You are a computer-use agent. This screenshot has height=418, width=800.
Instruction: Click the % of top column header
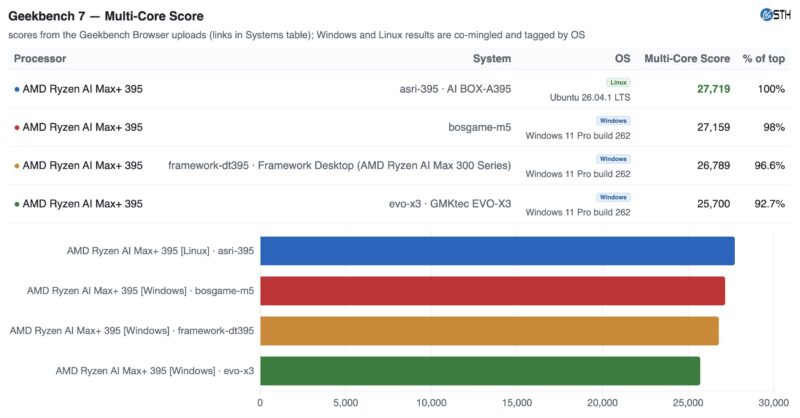pos(764,59)
